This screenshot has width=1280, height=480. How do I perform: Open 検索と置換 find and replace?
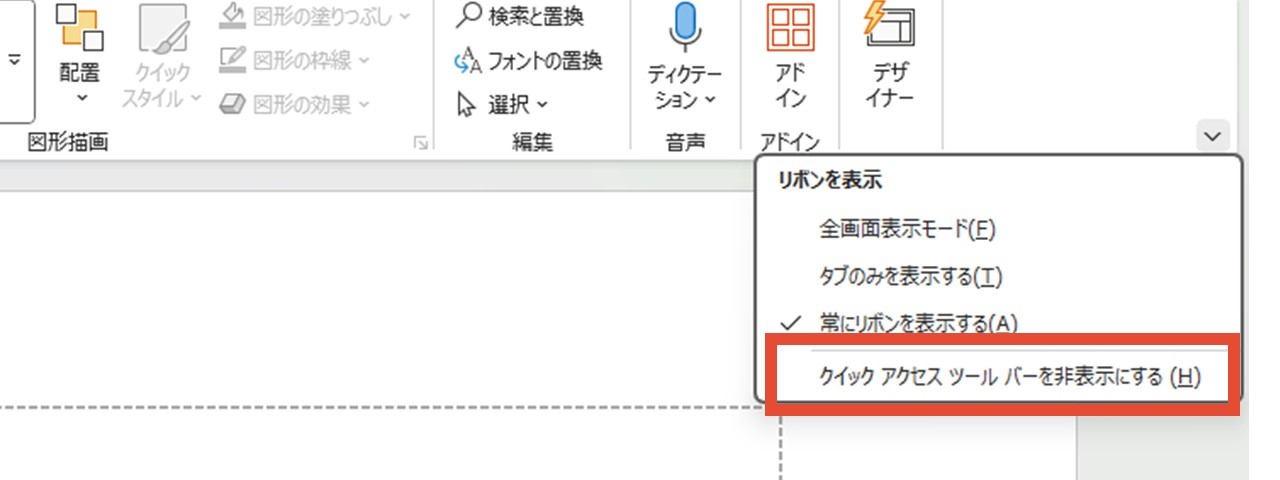519,16
